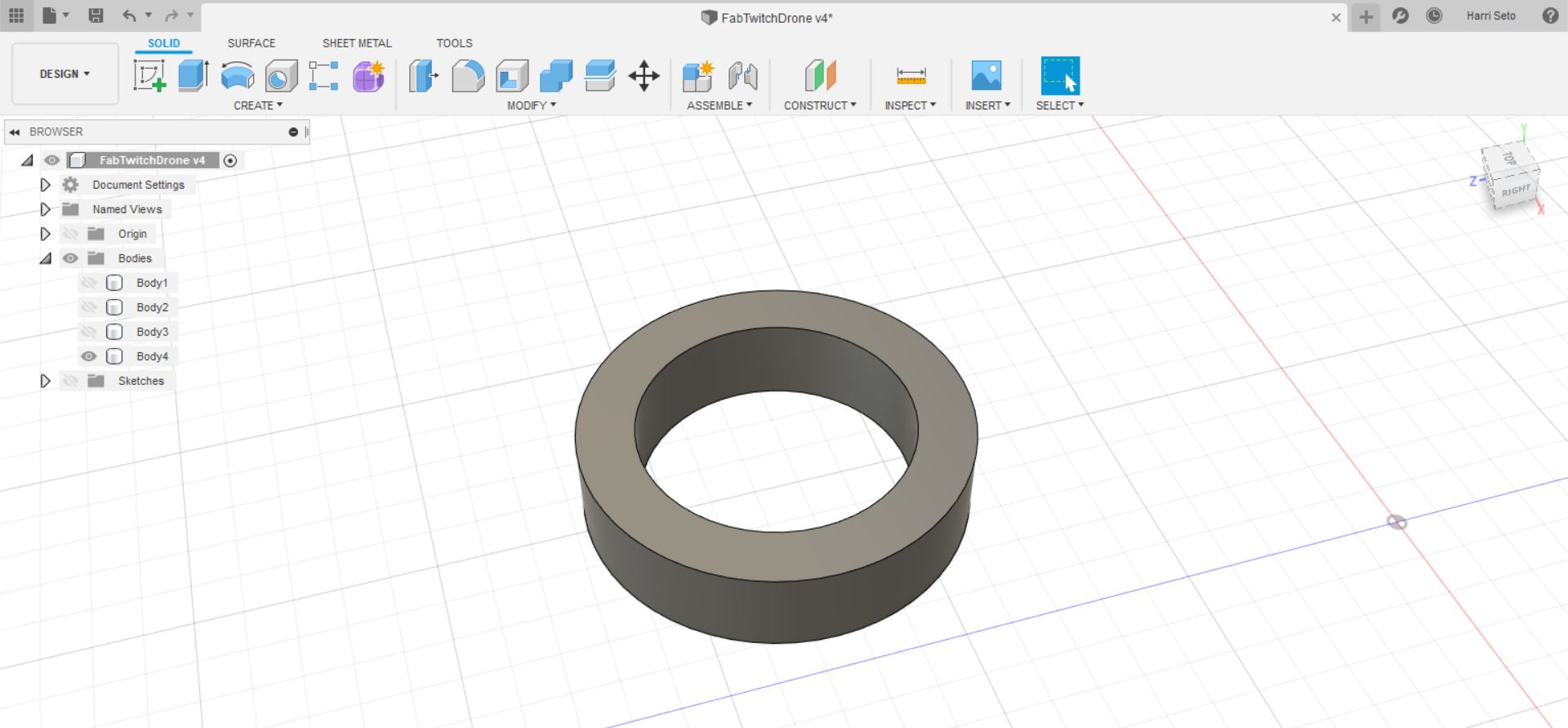1568x728 pixels.
Task: Close the FabTwitchDrone v4 document tab
Action: (1336, 17)
